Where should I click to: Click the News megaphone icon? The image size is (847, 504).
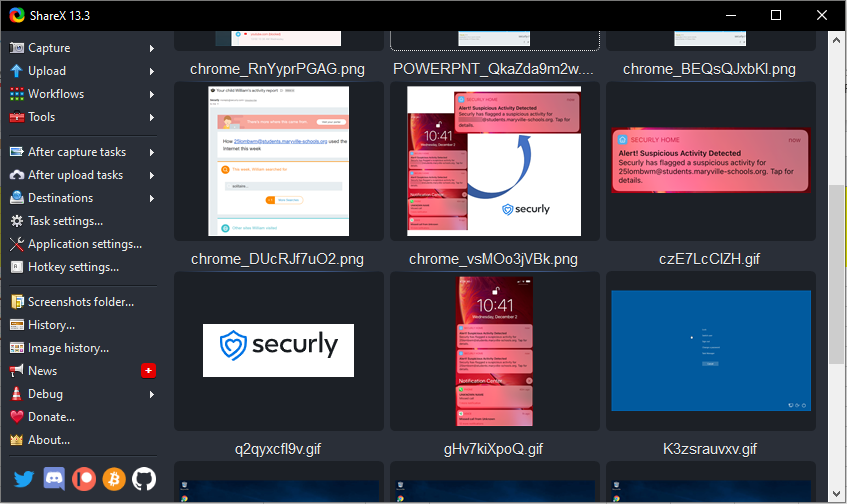tap(17, 371)
